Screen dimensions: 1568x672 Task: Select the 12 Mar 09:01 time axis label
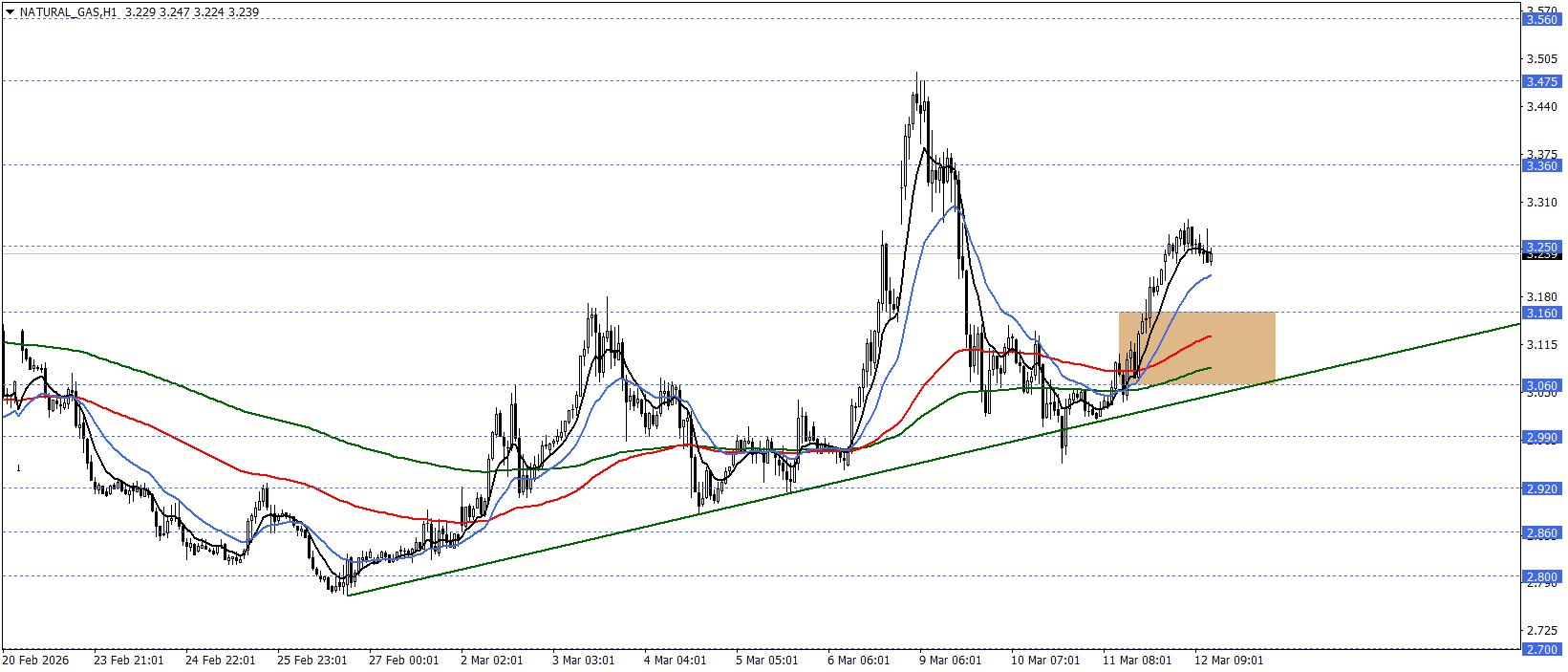point(1229,661)
